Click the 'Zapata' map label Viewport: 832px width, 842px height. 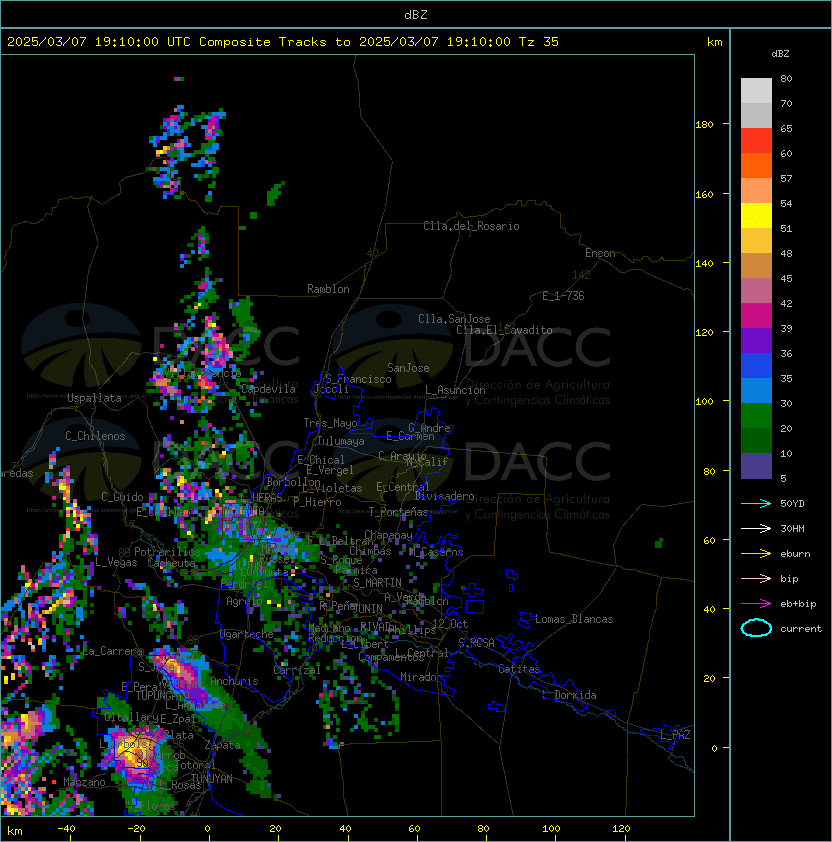point(222,745)
